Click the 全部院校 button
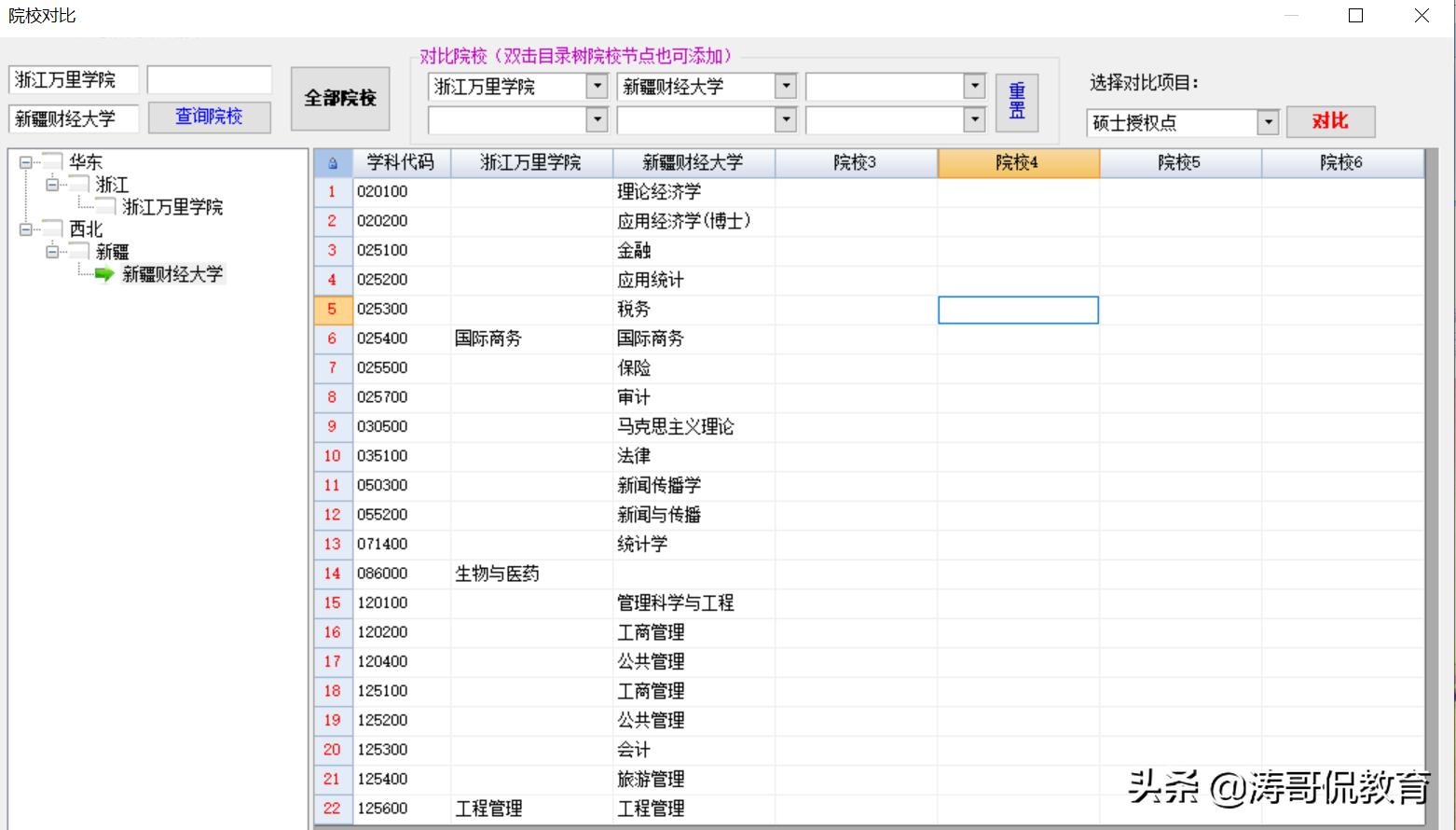1456x830 pixels. (341, 96)
